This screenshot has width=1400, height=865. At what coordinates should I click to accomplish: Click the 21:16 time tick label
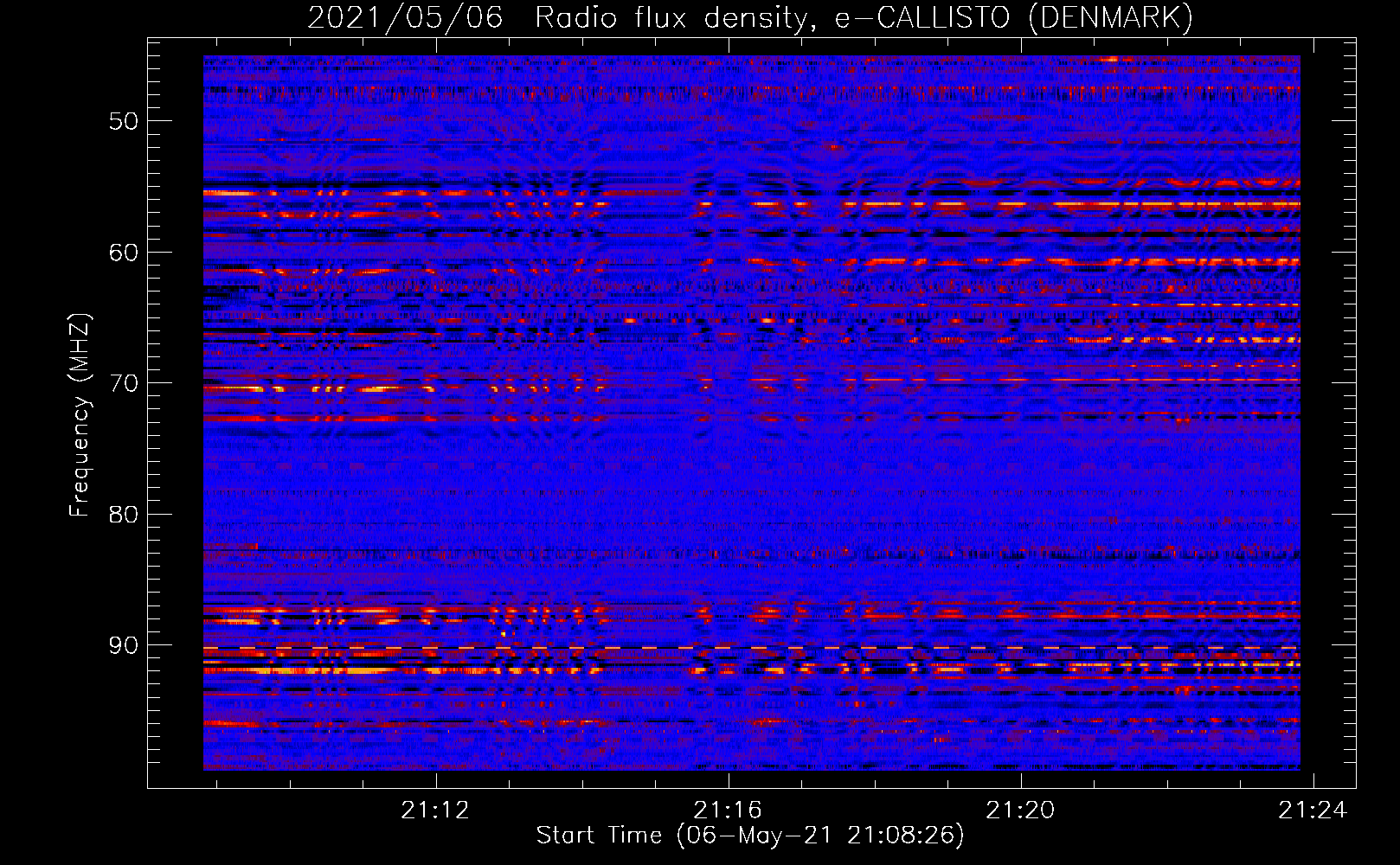point(728,810)
